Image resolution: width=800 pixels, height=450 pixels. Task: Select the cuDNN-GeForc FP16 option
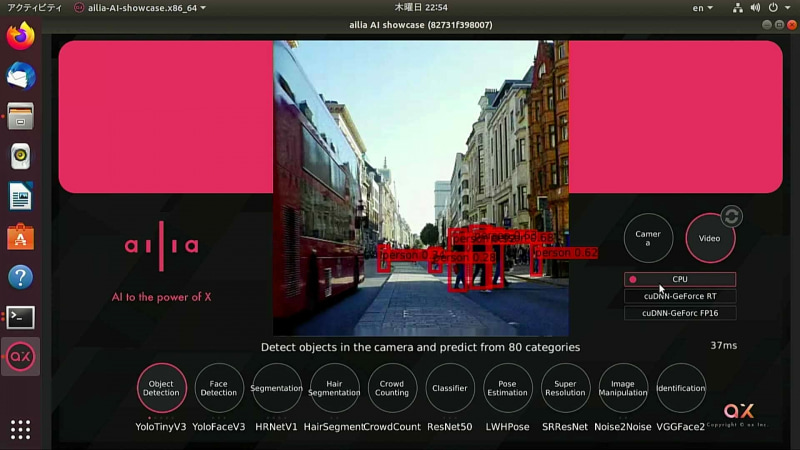[x=680, y=313]
